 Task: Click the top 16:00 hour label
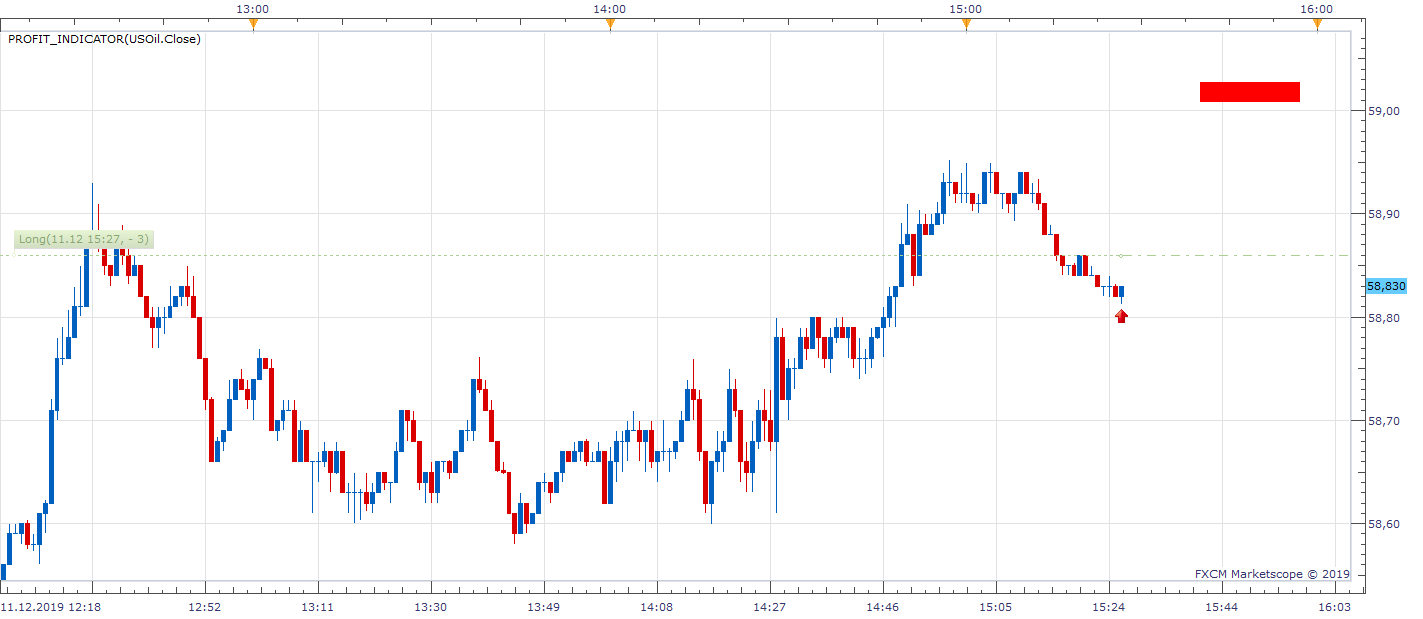pos(1317,9)
